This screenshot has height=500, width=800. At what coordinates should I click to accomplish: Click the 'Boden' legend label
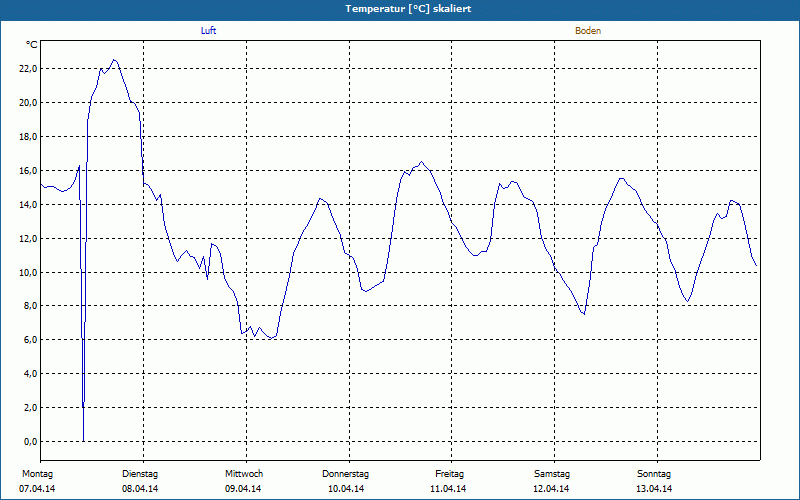[x=588, y=31]
